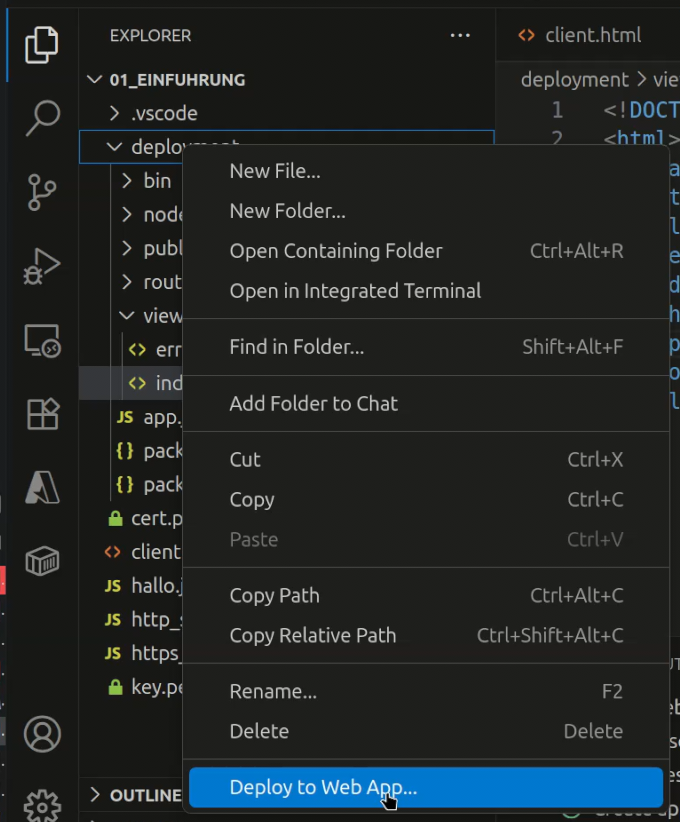Select New File... in context menu
Image resolution: width=680 pixels, height=822 pixels.
(275, 171)
